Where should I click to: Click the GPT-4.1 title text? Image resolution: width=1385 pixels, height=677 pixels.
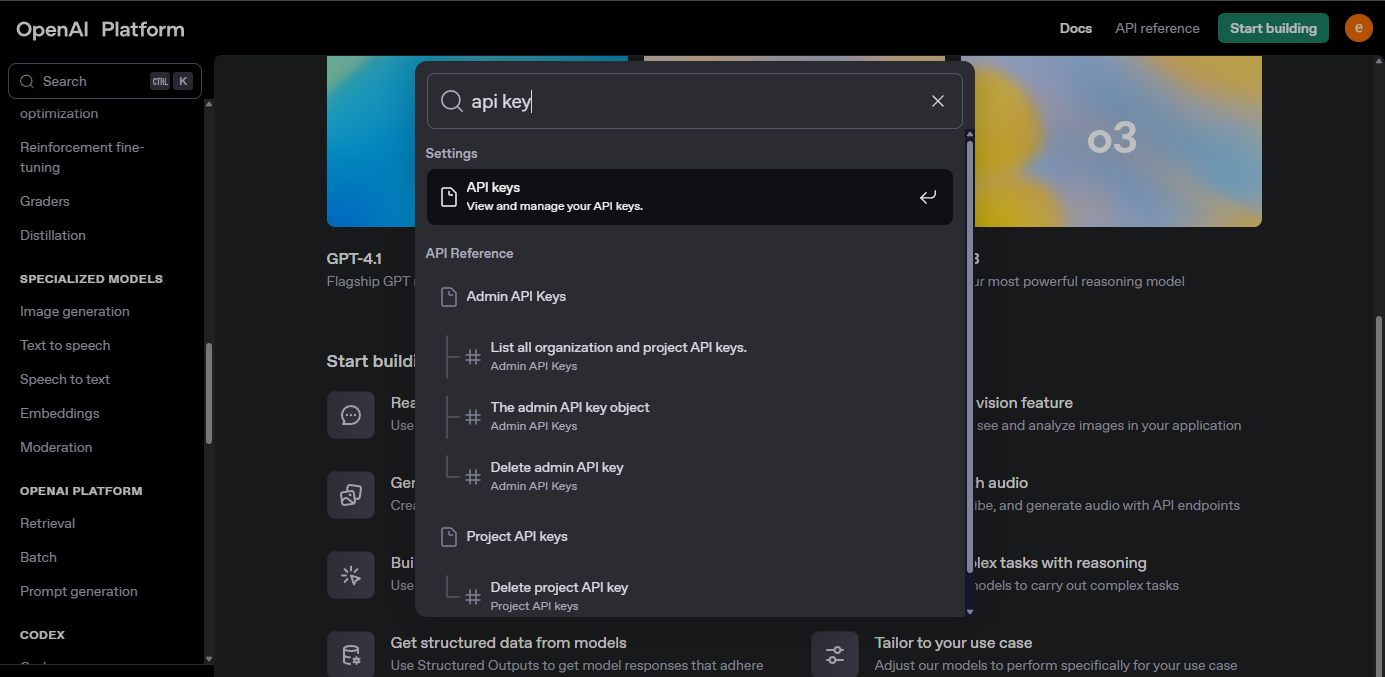click(x=354, y=258)
